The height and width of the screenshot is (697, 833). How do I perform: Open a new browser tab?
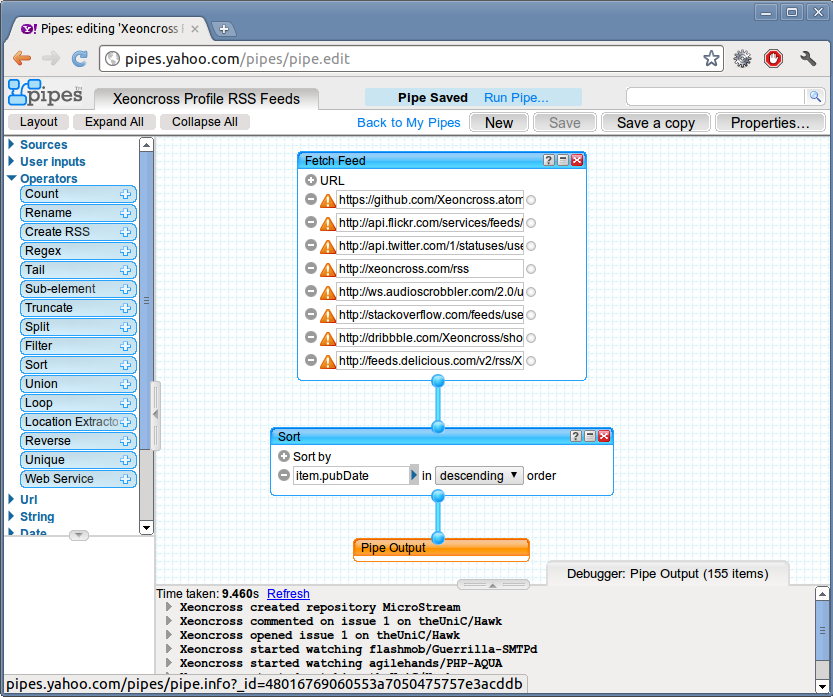(224, 29)
